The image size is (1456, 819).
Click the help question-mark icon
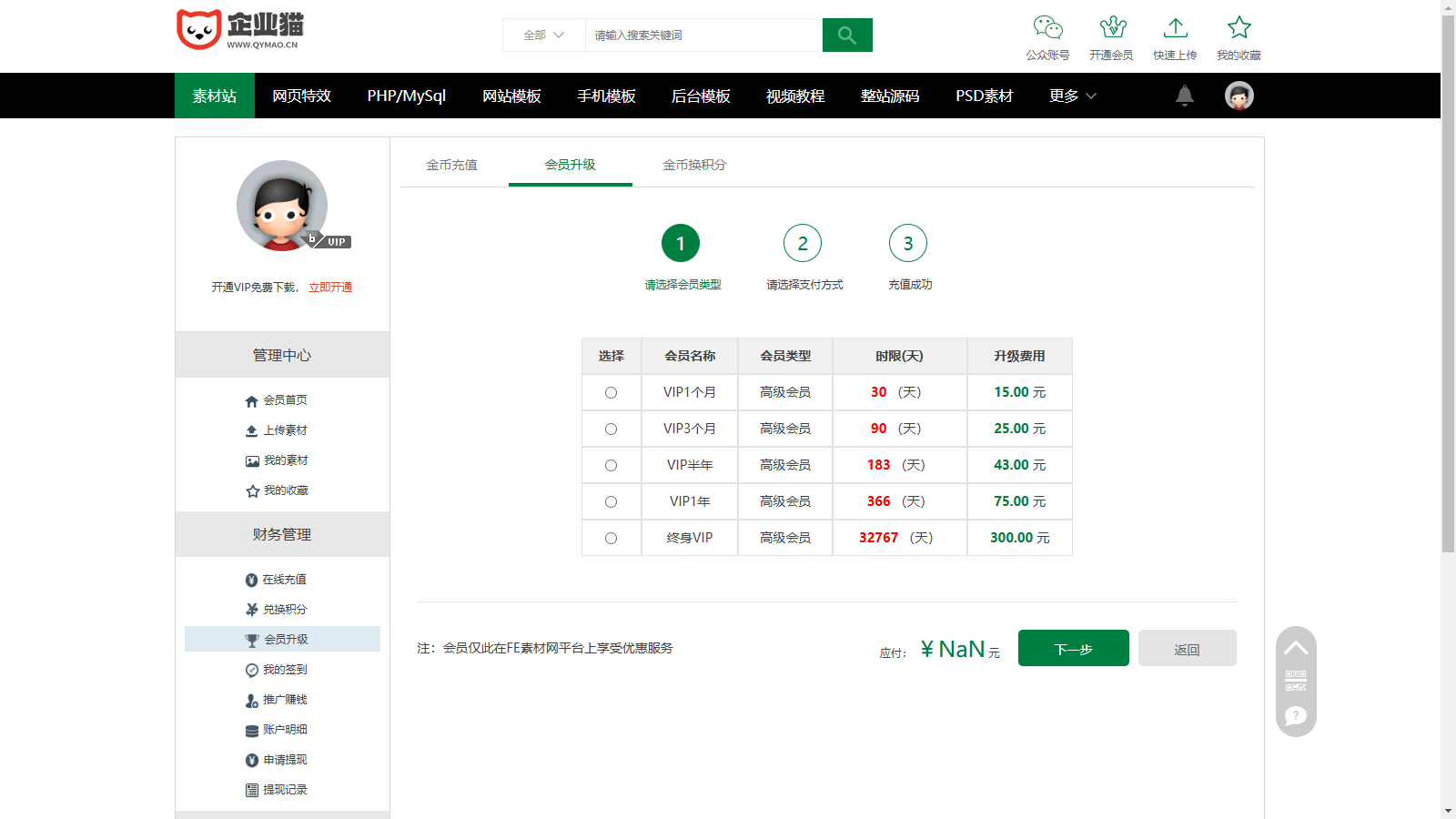pos(1296,716)
